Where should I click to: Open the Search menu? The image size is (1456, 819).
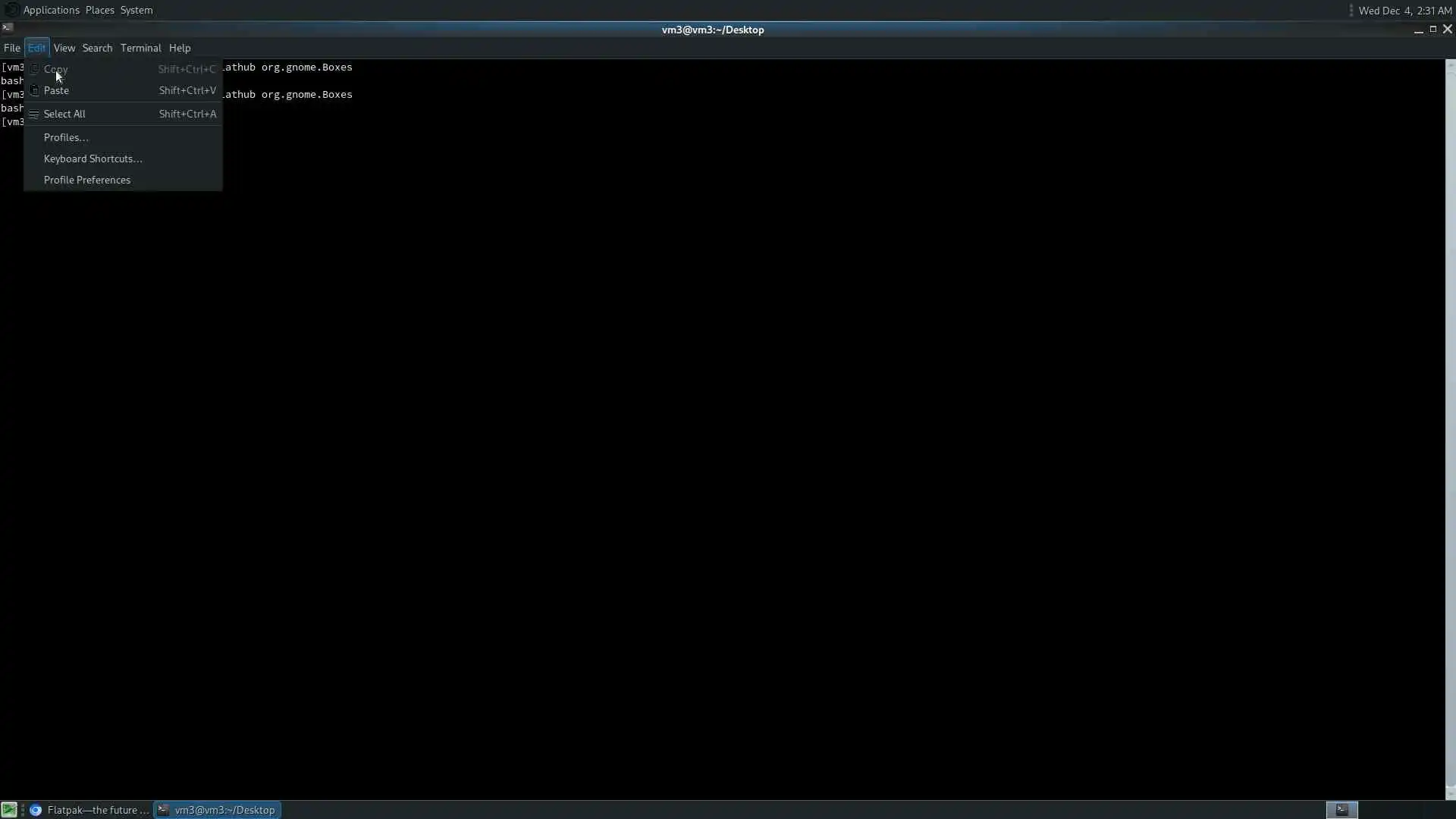coord(97,48)
